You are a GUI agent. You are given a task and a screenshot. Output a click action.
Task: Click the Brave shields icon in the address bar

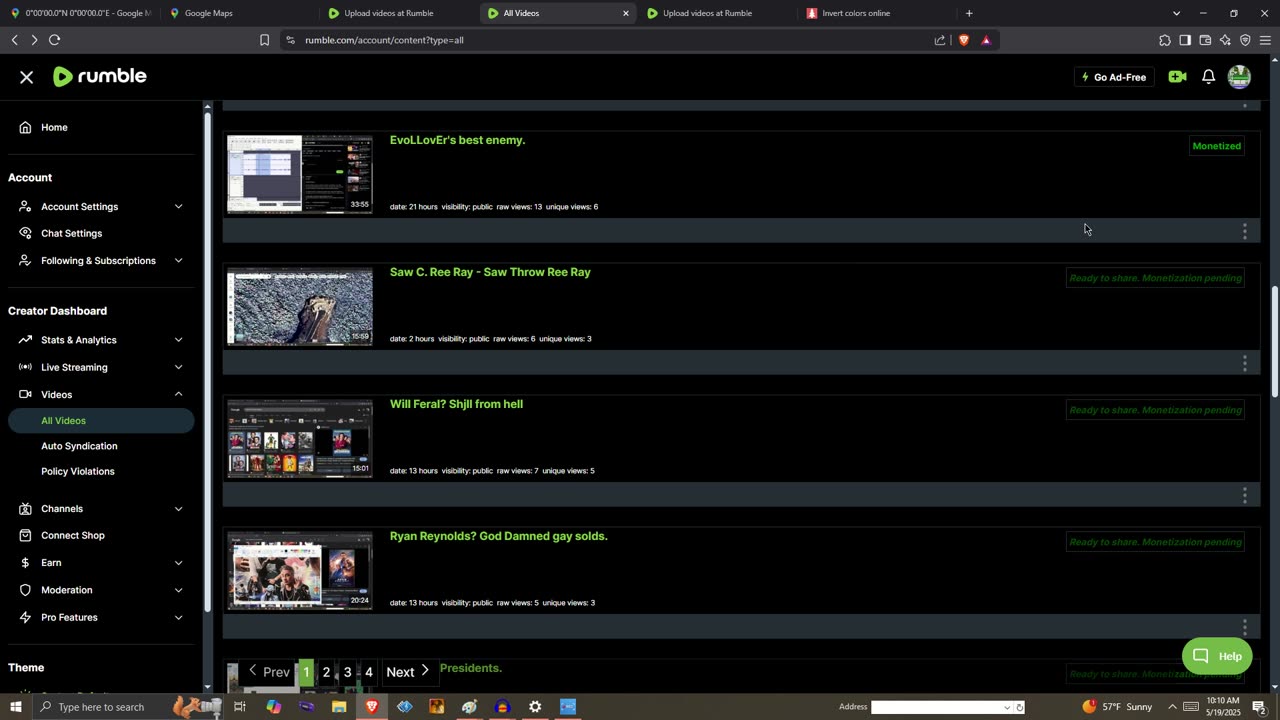pyautogui.click(x=964, y=40)
